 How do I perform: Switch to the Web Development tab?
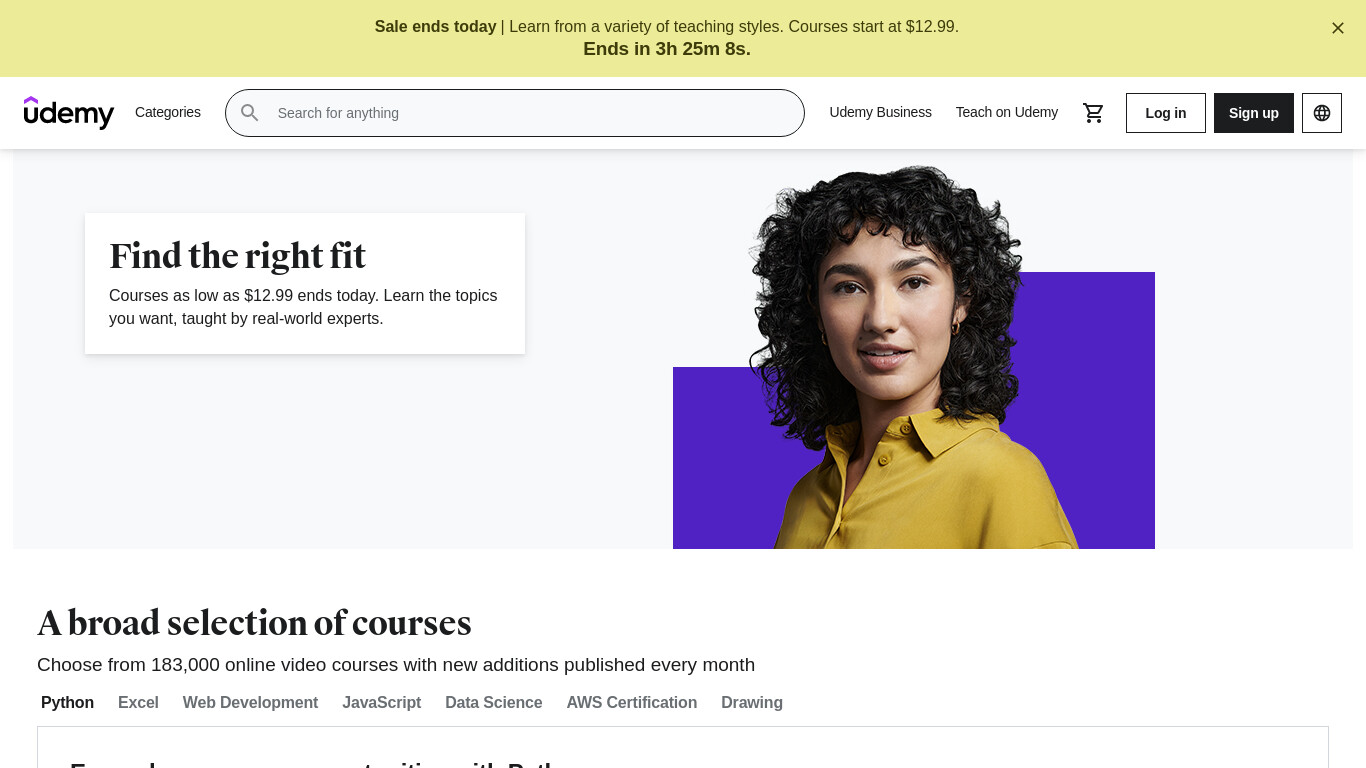tap(250, 702)
